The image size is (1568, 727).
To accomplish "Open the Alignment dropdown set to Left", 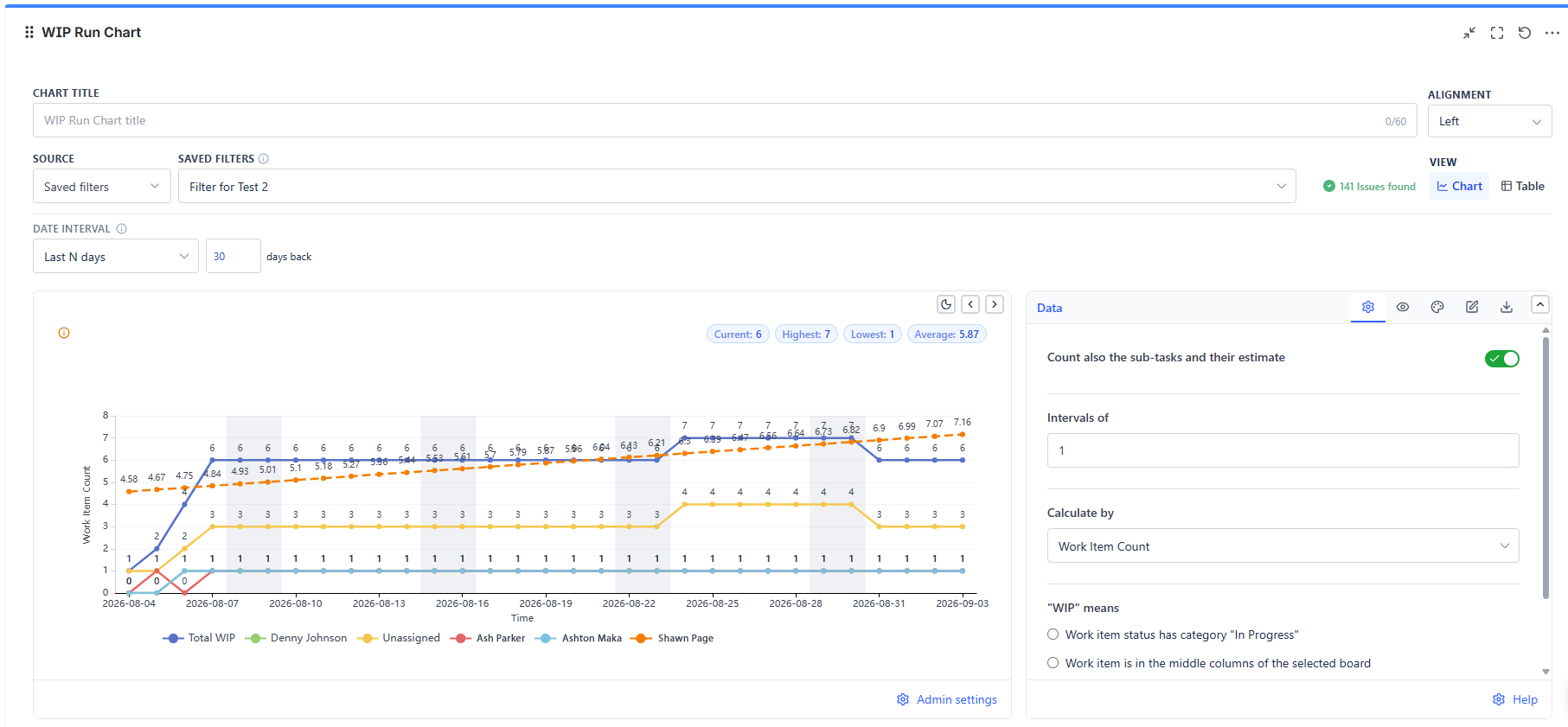I will click(x=1489, y=121).
